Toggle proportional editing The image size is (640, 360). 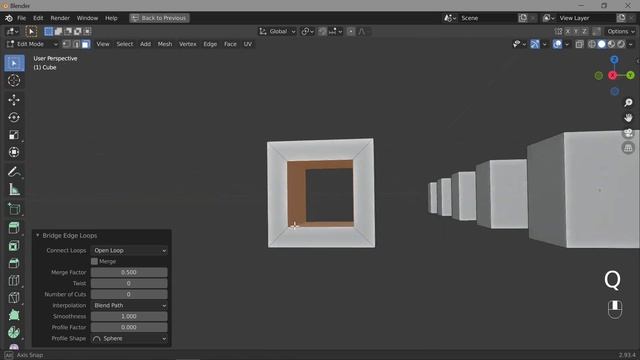[x=351, y=31]
